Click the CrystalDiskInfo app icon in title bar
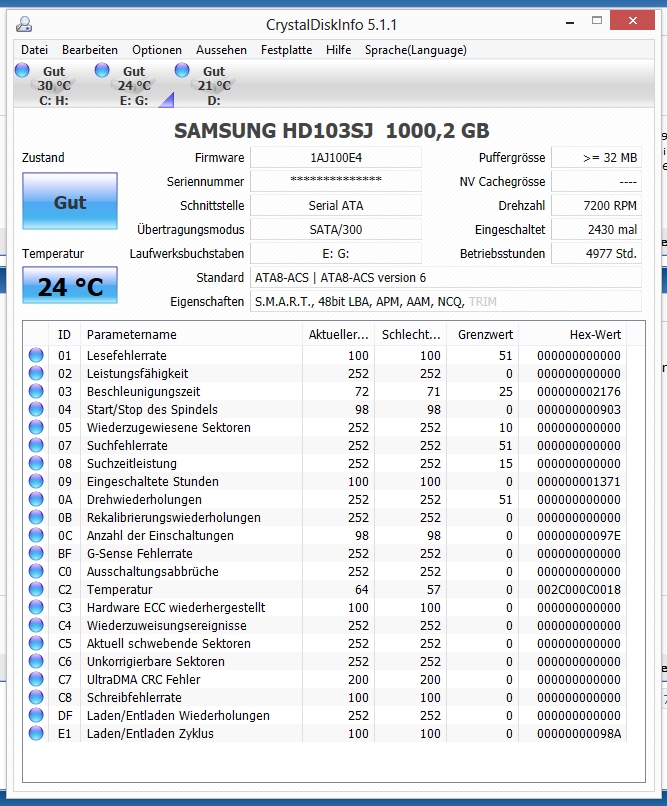 [x=24, y=24]
